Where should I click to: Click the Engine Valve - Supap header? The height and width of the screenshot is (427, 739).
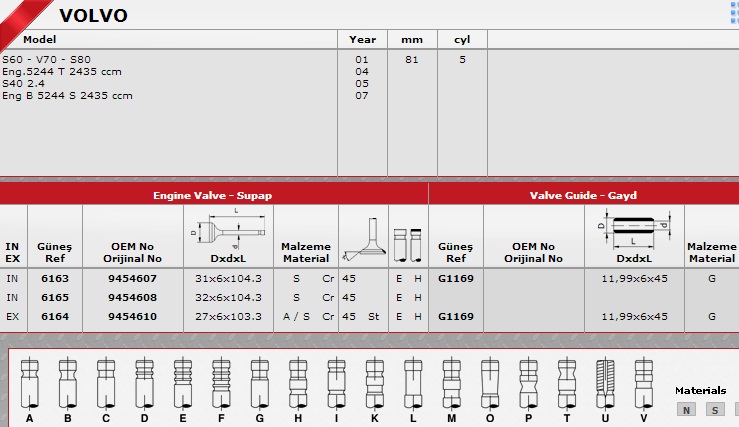(212, 195)
